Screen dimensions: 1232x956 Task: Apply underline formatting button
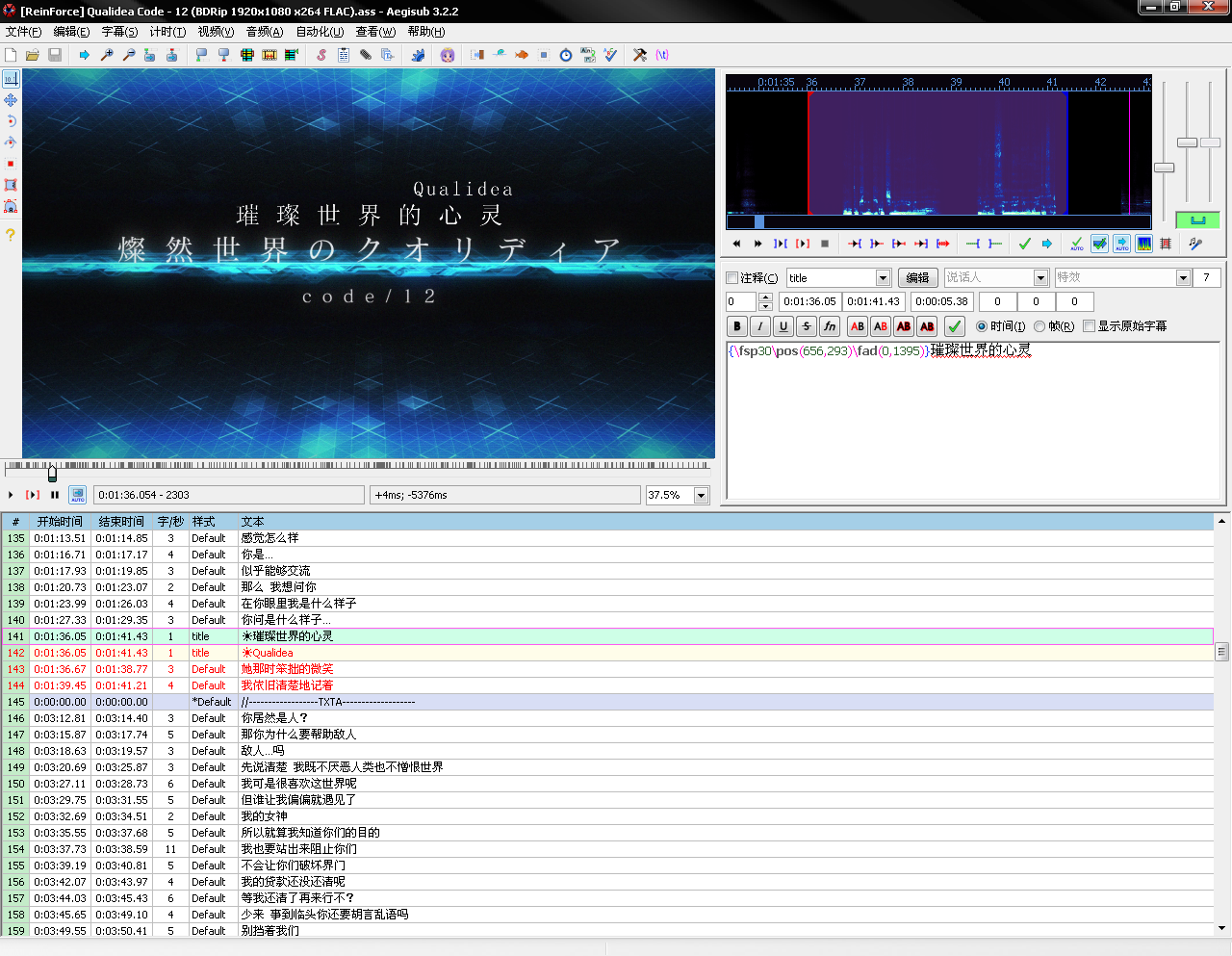(x=783, y=326)
